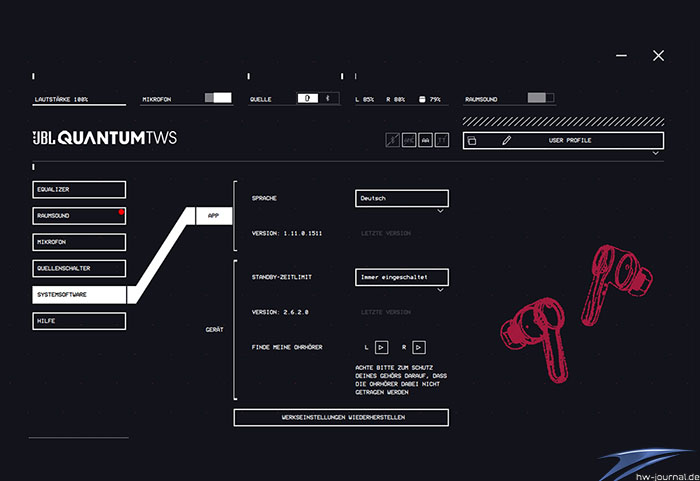Go to the Quellenschalter section
This screenshot has height=481, width=700.
point(79,268)
